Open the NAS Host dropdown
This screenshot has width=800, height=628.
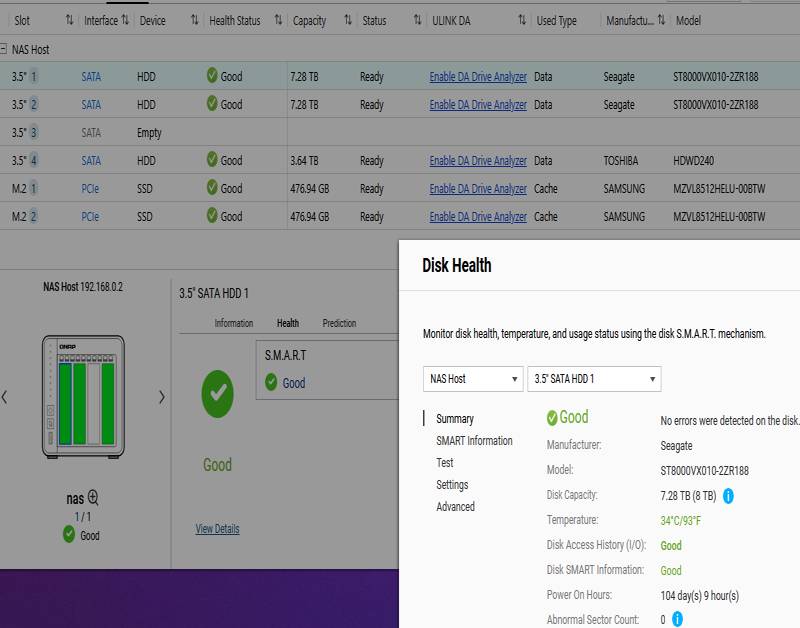(472, 379)
